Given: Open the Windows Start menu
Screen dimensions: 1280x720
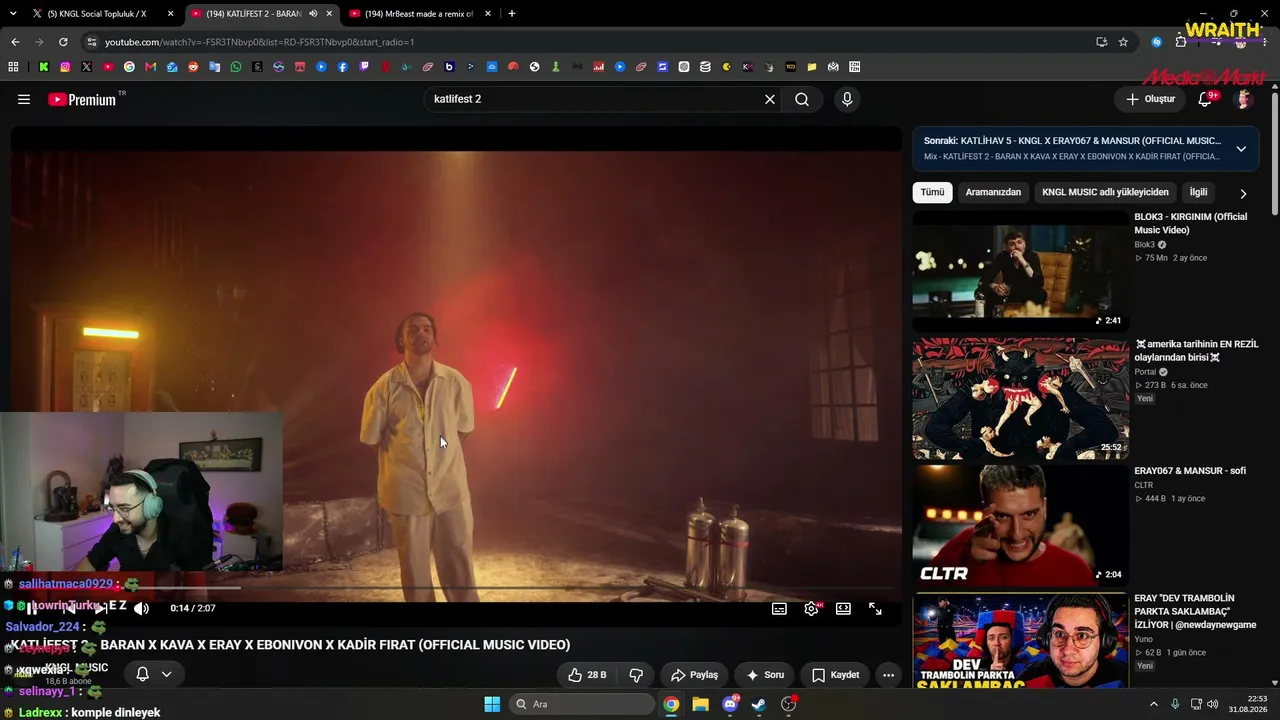Looking at the screenshot, I should coord(492,704).
